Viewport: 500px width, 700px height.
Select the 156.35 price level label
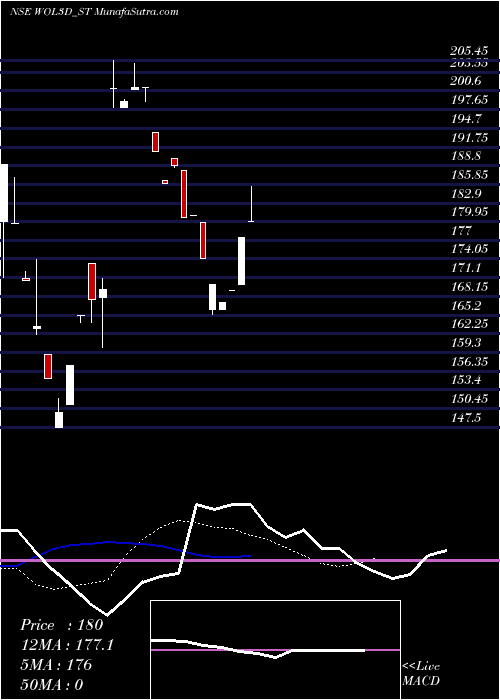point(470,361)
